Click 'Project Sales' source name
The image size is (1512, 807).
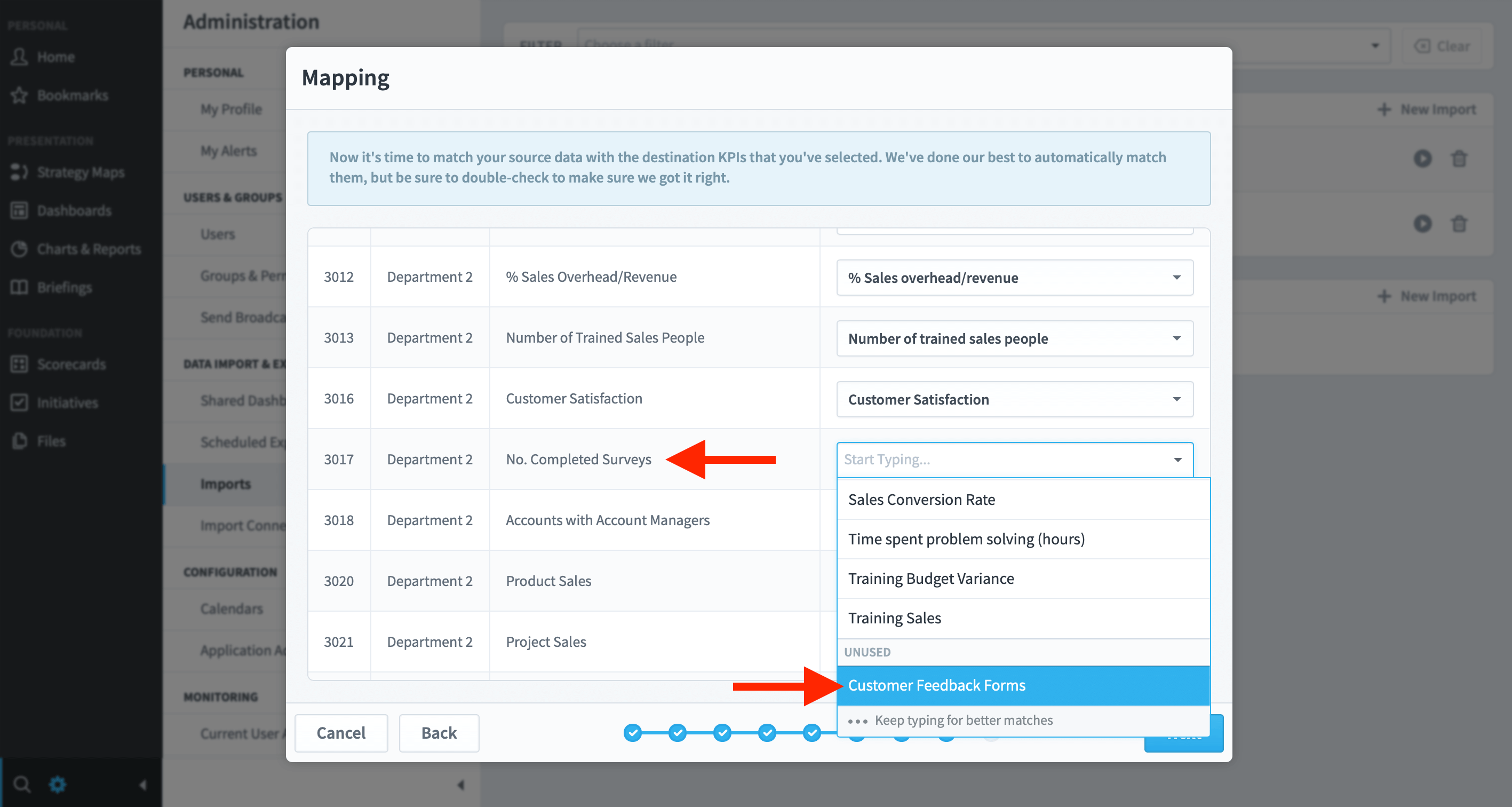point(546,642)
